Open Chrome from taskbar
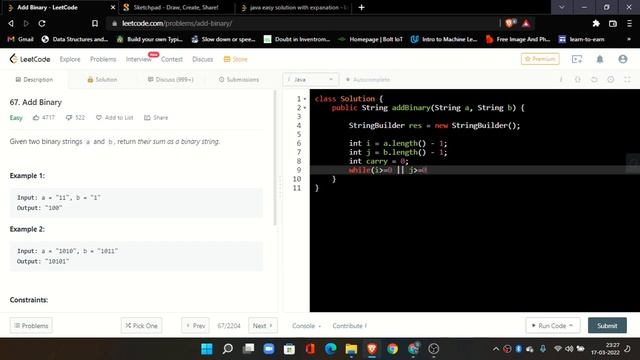The width and height of the screenshot is (640, 360). coord(392,349)
